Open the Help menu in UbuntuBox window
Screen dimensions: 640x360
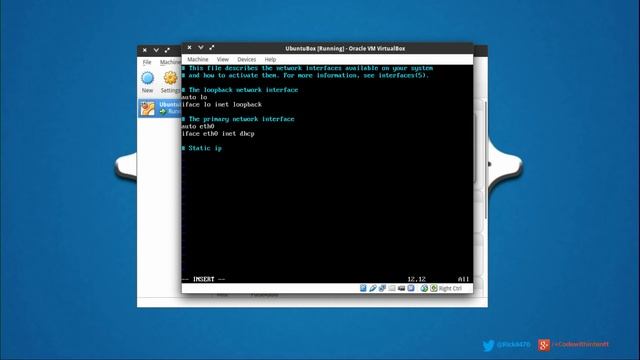coord(270,60)
